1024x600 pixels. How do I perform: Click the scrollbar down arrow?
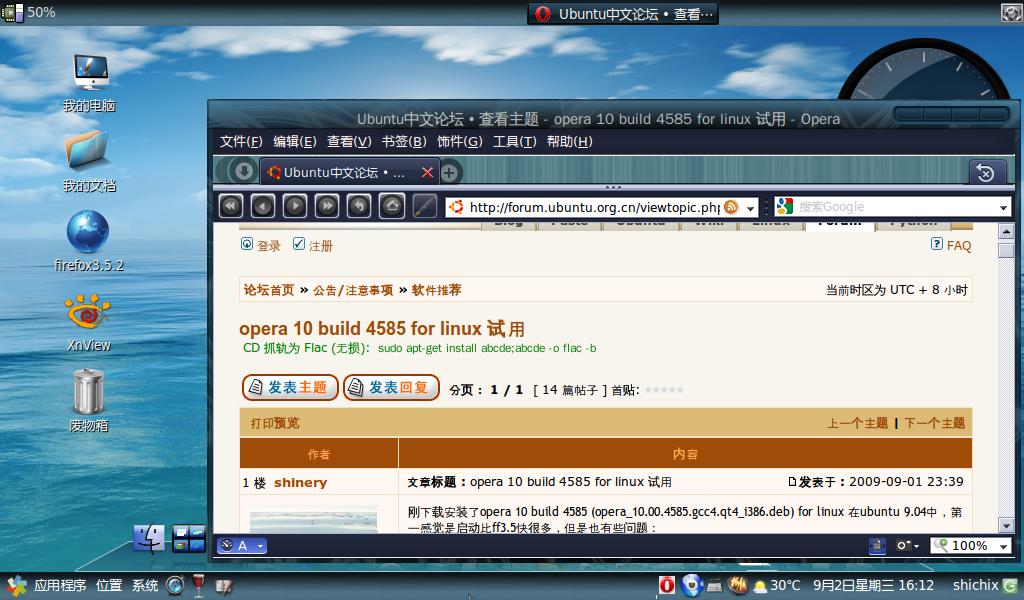(x=1006, y=525)
